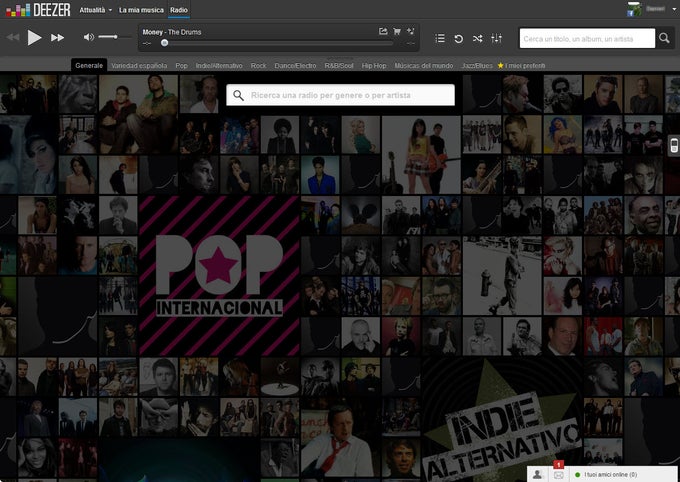Open the Pop Internacional radio tile
This screenshot has height=482, width=680.
click(x=219, y=276)
